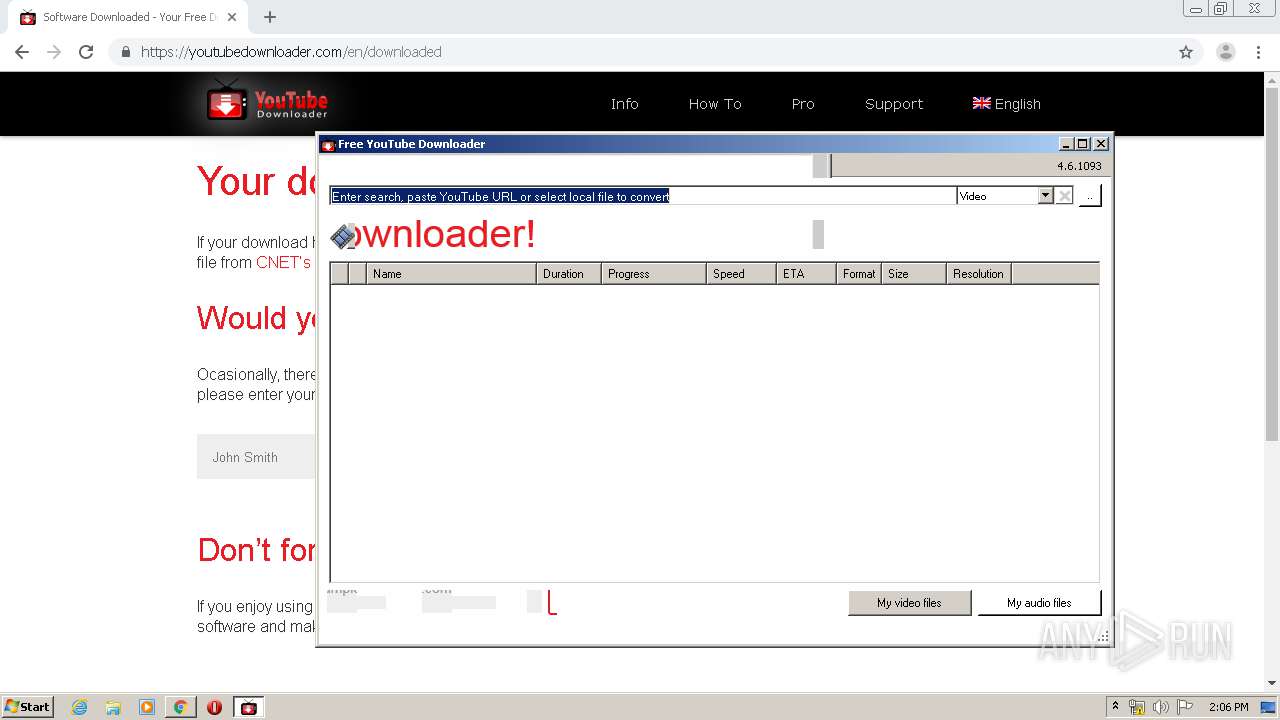Switch to YouTube Downloader taskbar button

(248, 707)
